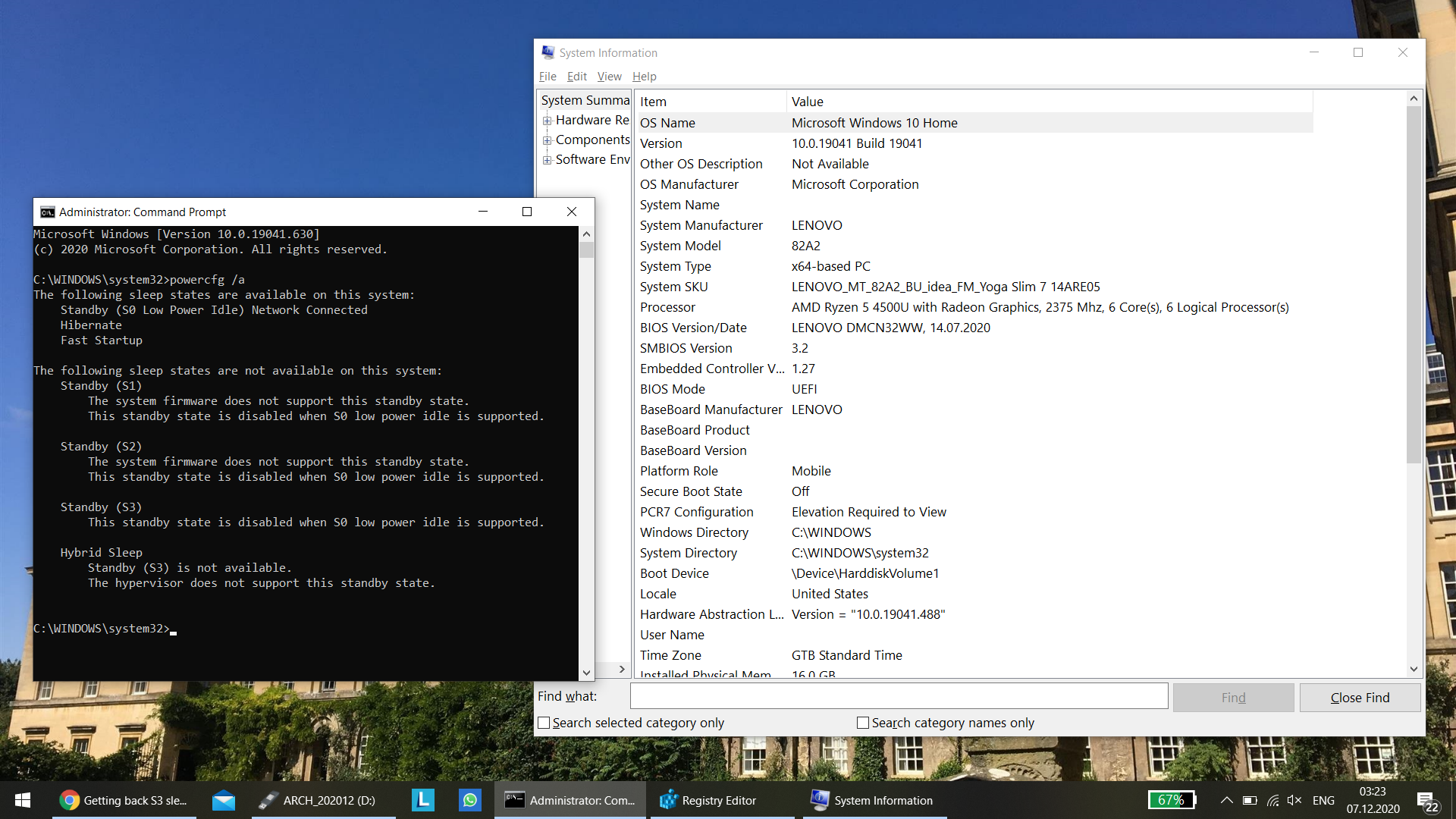Select the PCR7 Configuration row

click(974, 512)
